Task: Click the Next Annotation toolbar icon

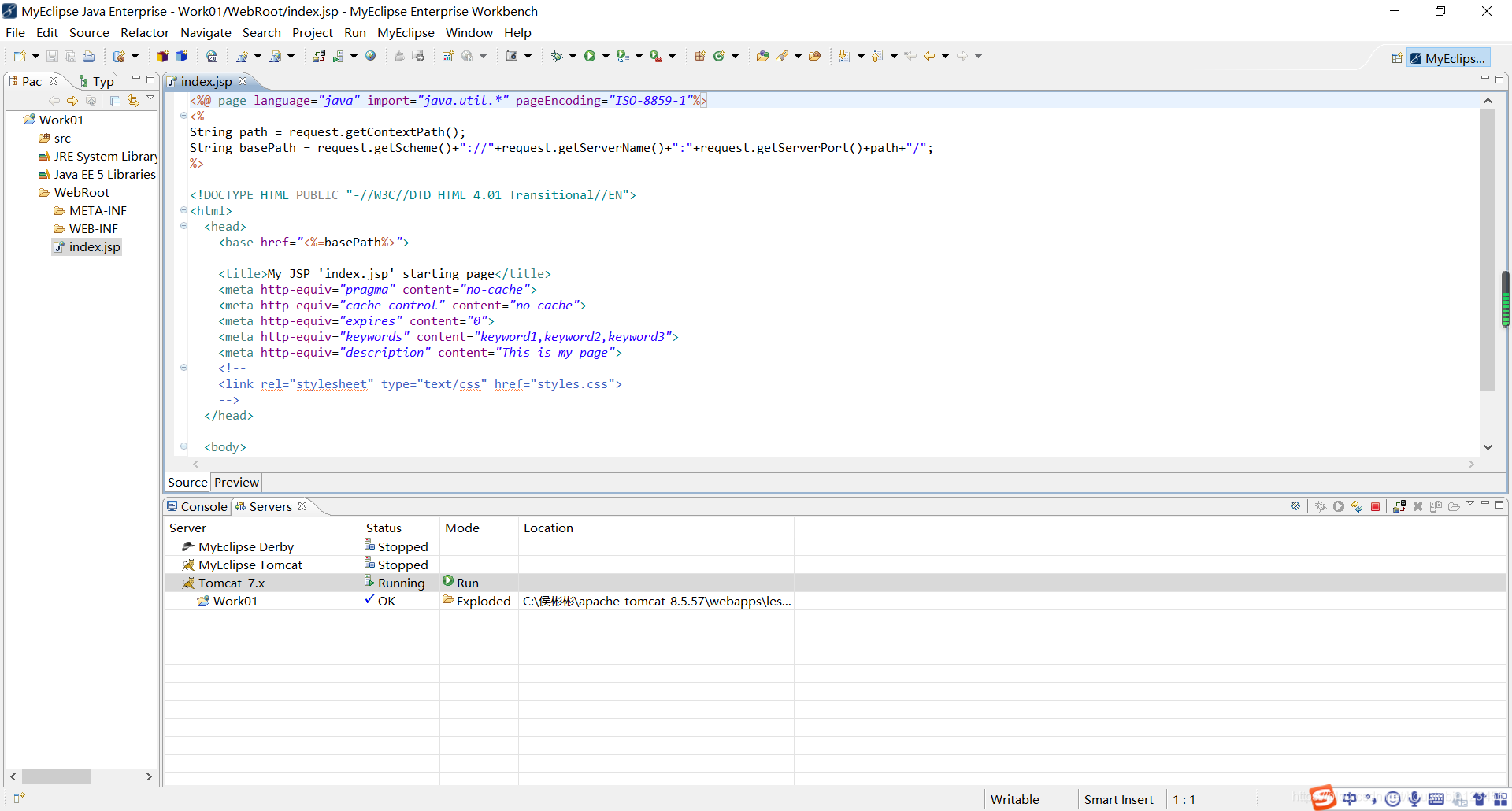Action: click(x=843, y=56)
